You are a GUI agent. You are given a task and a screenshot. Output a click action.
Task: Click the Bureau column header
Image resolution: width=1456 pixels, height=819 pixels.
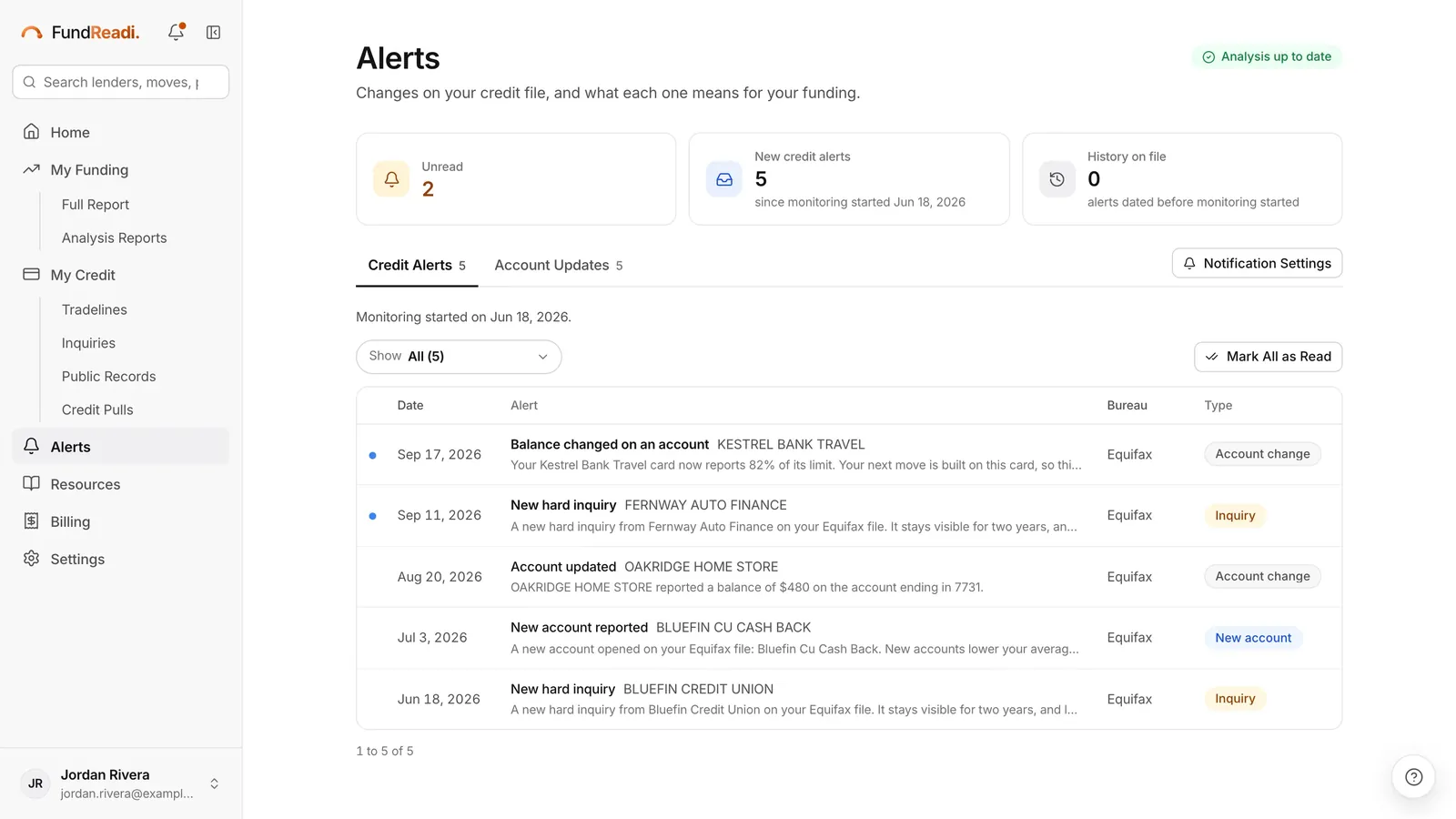(1127, 406)
